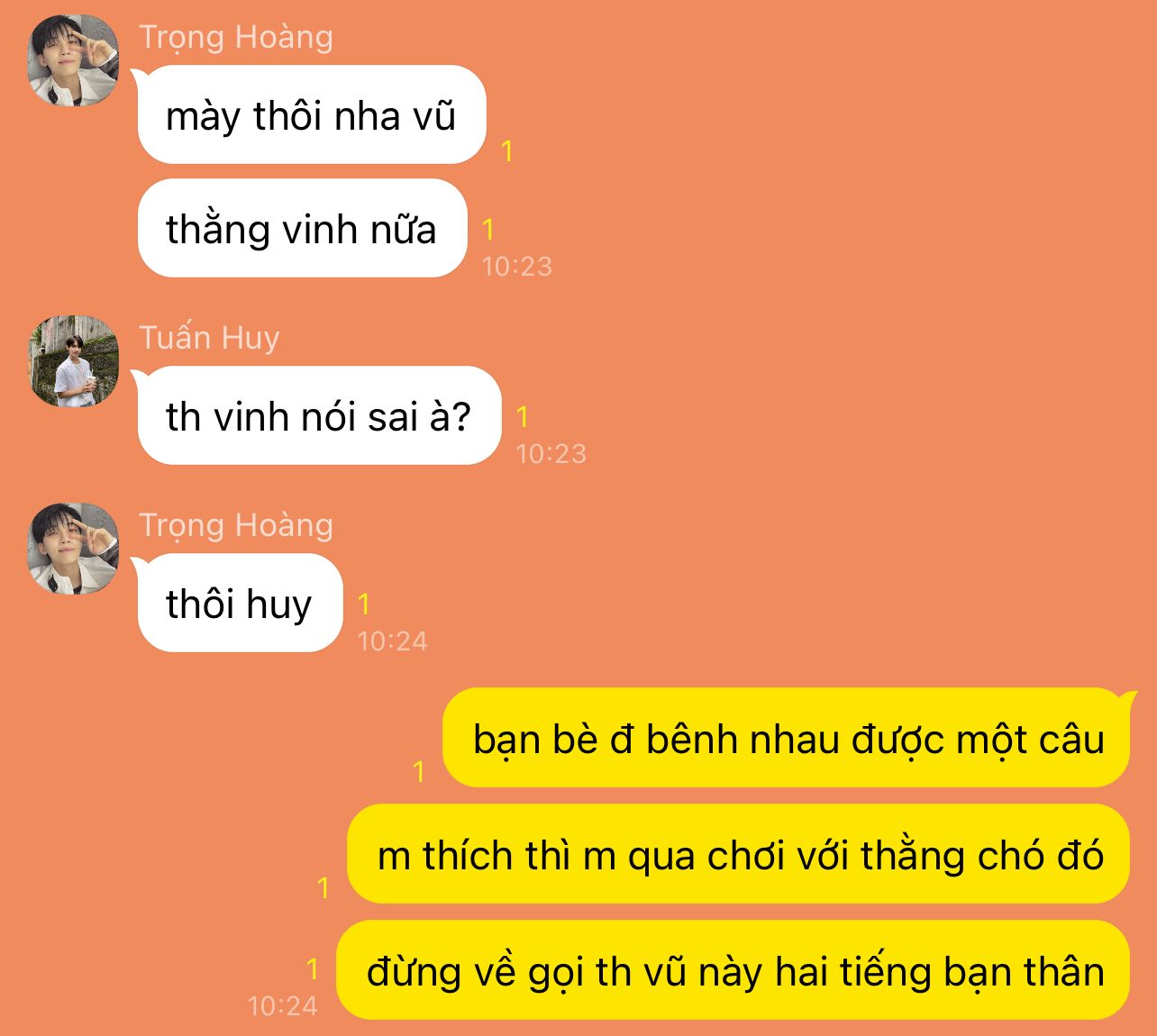Click Trọng Hoàng name above 'thôi huy'
This screenshot has height=1036, width=1157.
[x=236, y=526]
